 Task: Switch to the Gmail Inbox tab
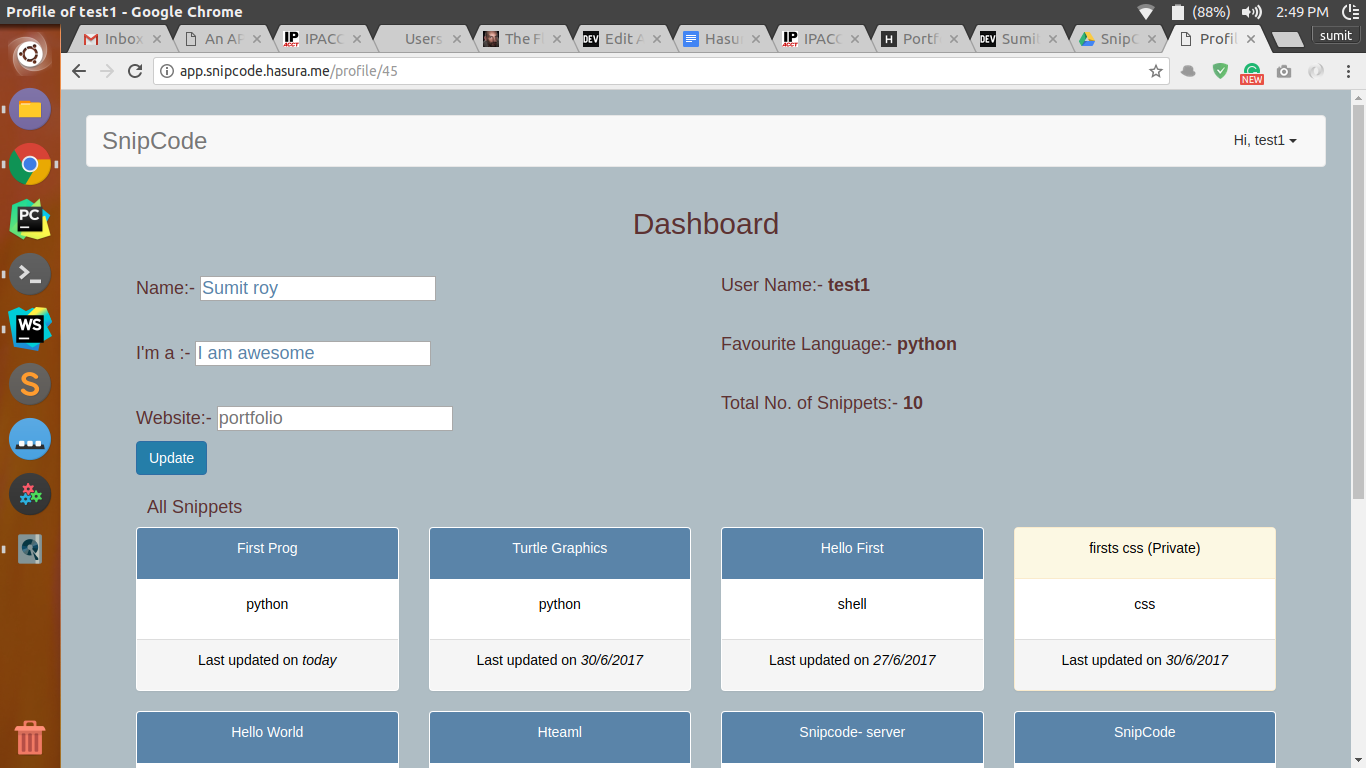[x=122, y=39]
